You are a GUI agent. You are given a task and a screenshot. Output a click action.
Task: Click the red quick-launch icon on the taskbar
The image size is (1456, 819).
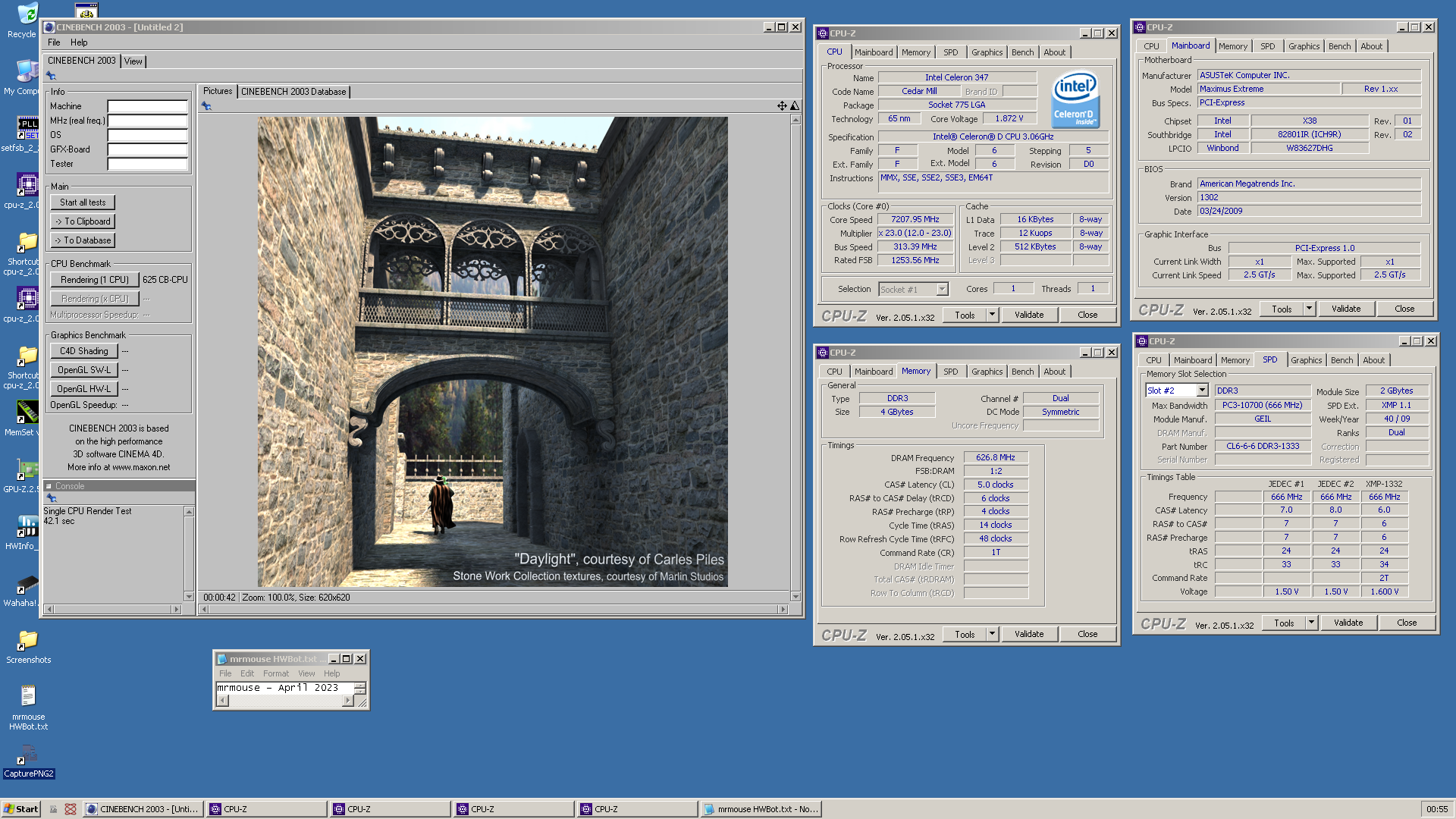[71, 809]
